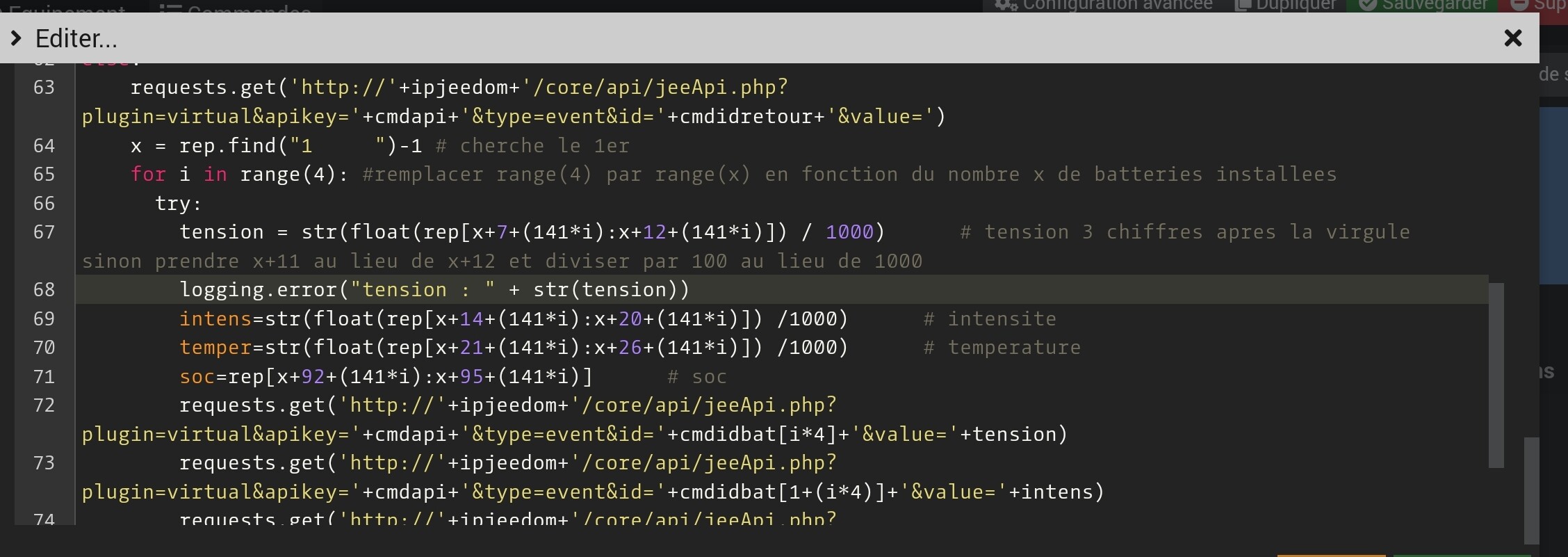Select line number 71 in the gutter

coord(44,377)
